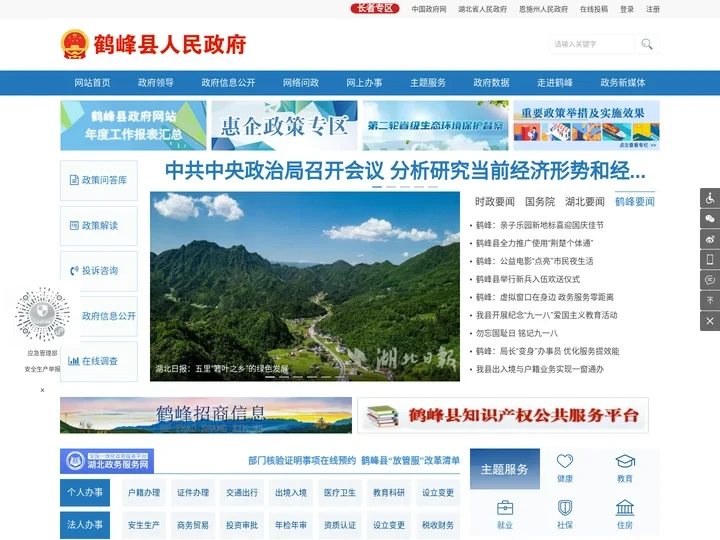
Task: Select 个人办事 service tab
Action: point(85,492)
